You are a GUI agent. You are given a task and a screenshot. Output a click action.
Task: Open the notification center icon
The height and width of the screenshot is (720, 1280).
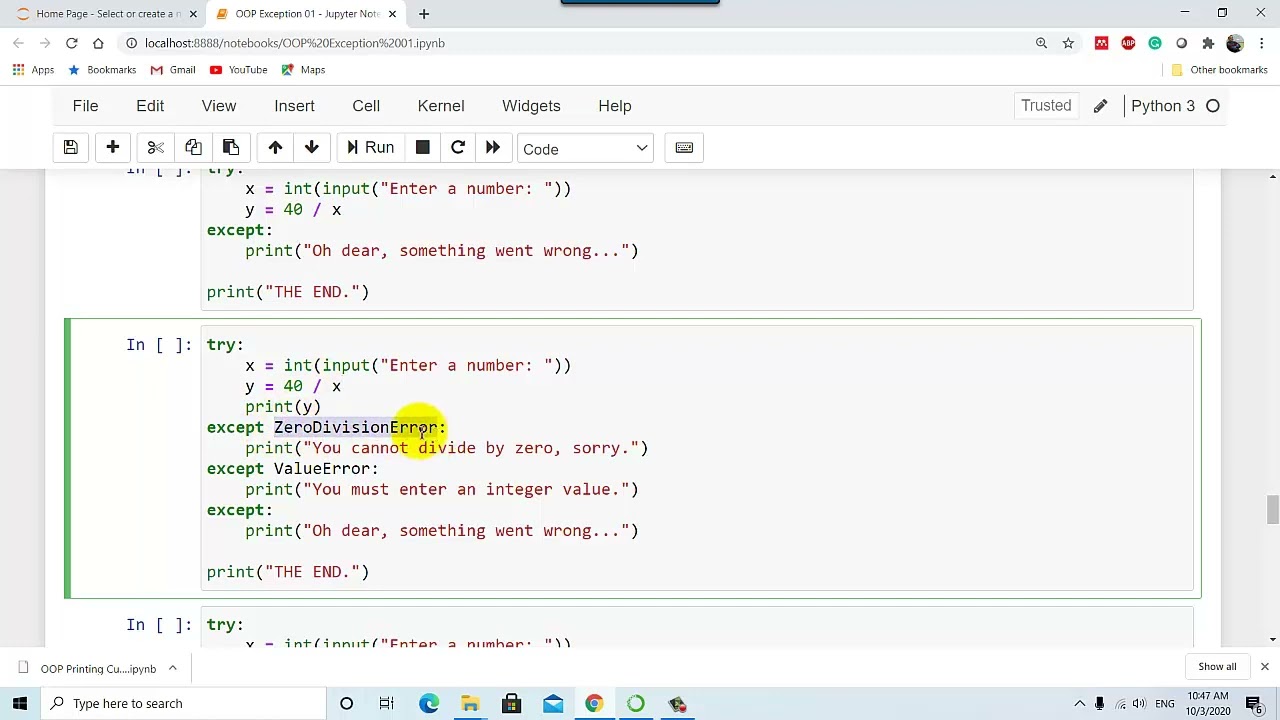pyautogui.click(x=1254, y=704)
